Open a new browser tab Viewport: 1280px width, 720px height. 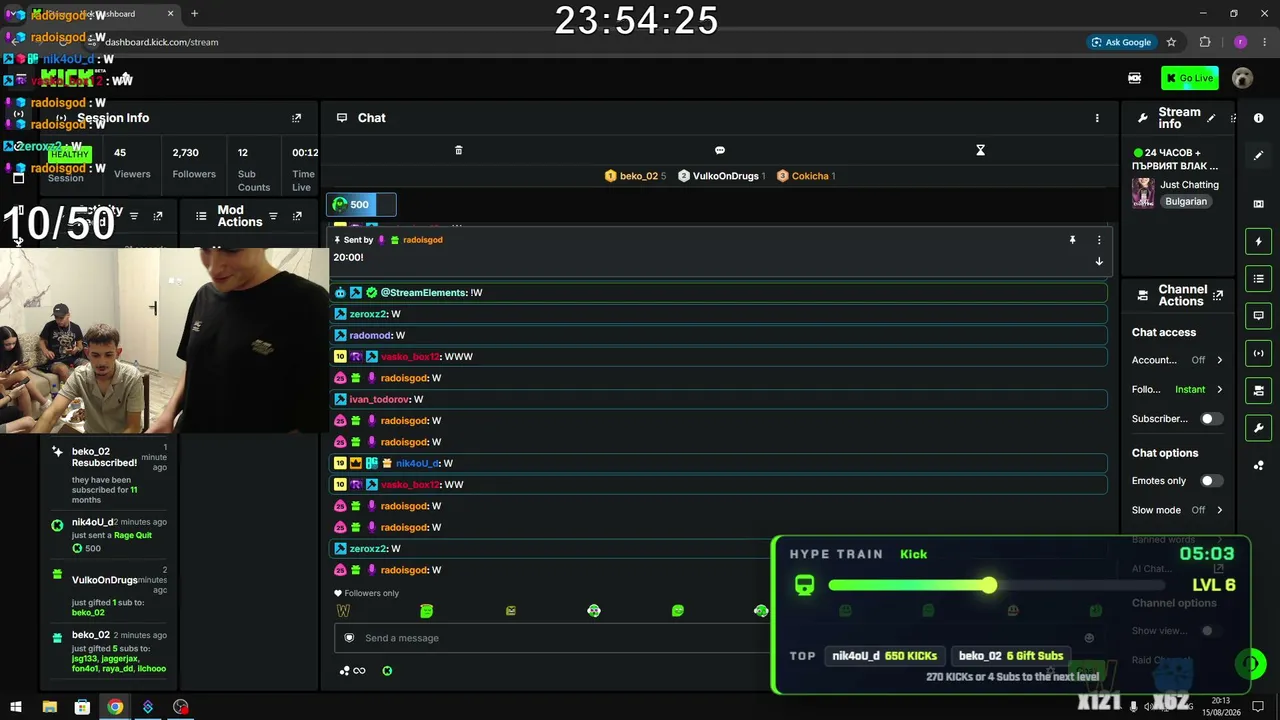point(194,14)
